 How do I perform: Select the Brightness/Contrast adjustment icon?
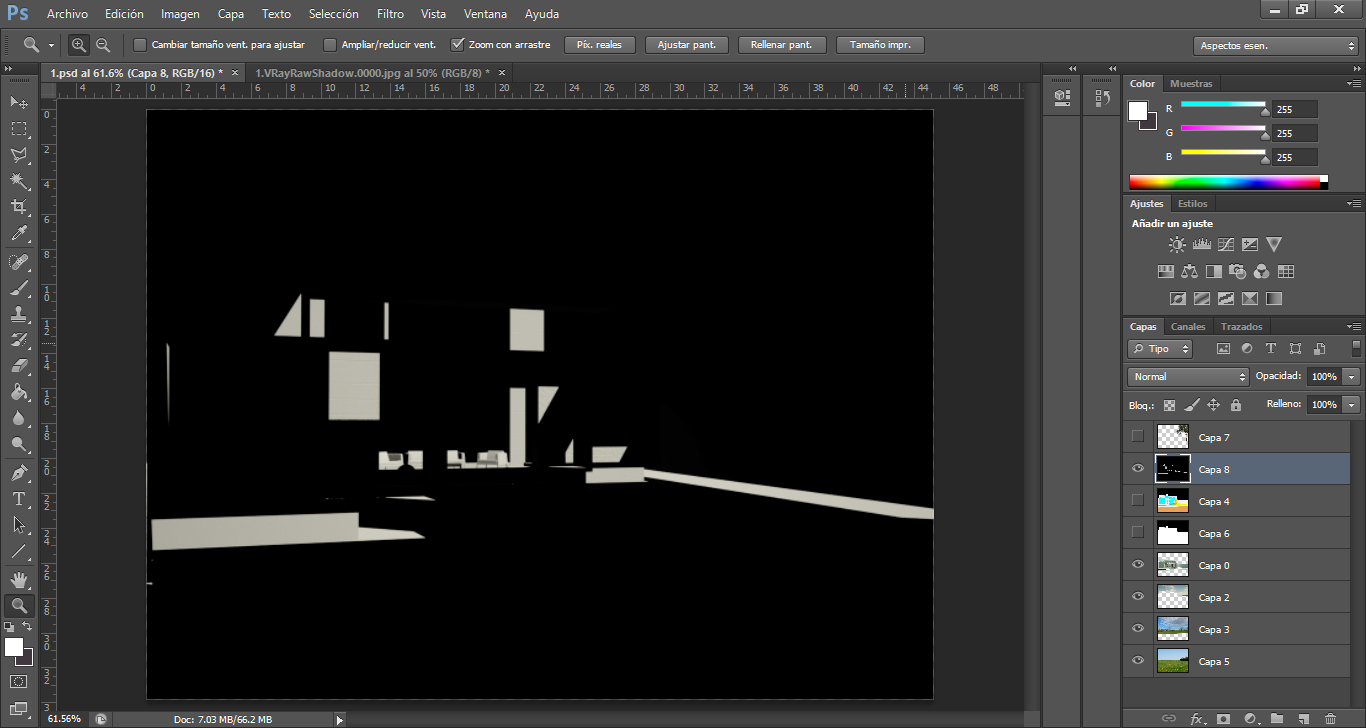[x=1177, y=243]
